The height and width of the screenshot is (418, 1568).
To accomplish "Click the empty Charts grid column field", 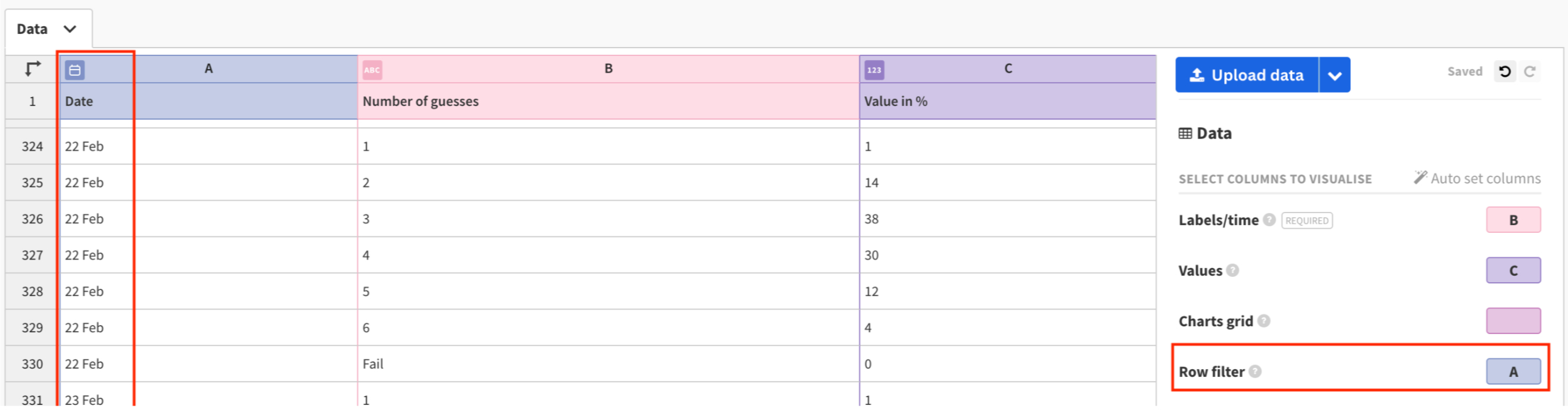I will tap(1513, 321).
